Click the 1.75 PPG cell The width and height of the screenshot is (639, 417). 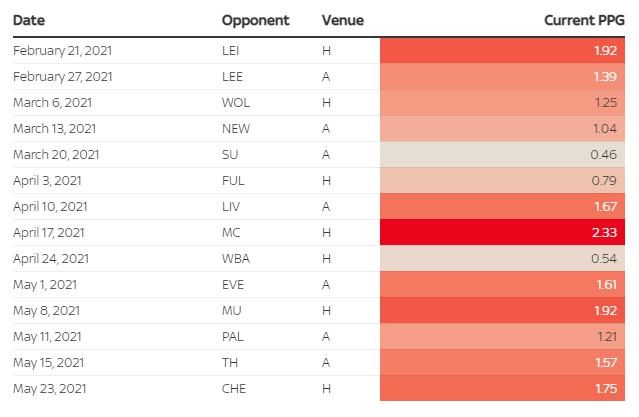[503, 388]
